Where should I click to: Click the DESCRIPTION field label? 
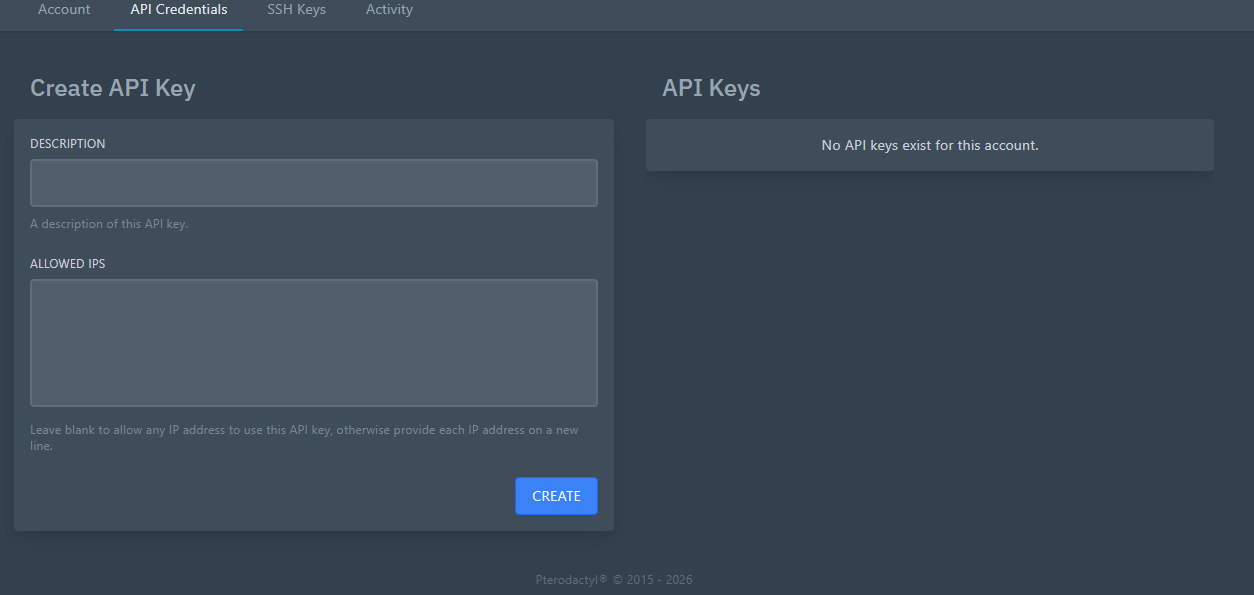pyautogui.click(x=67, y=144)
